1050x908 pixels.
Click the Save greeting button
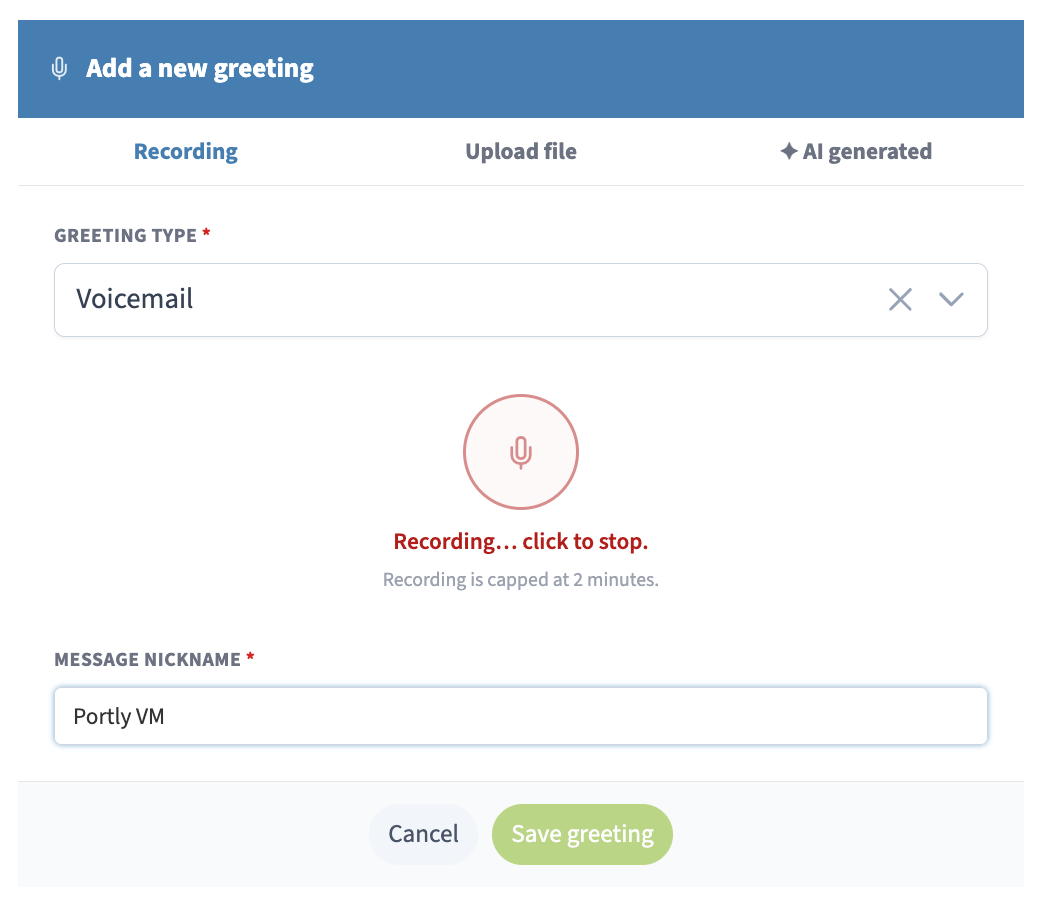tap(582, 834)
